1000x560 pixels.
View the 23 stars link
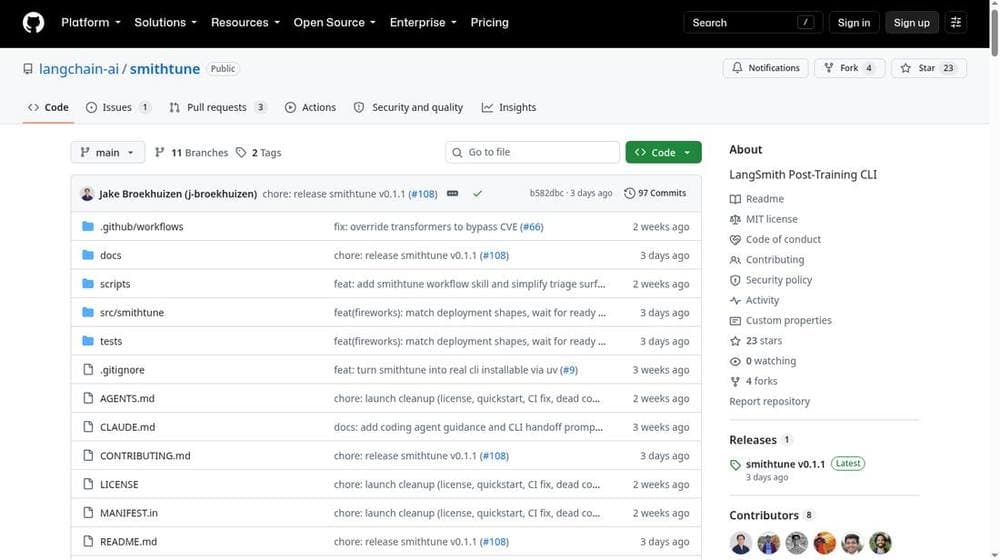[756, 341]
